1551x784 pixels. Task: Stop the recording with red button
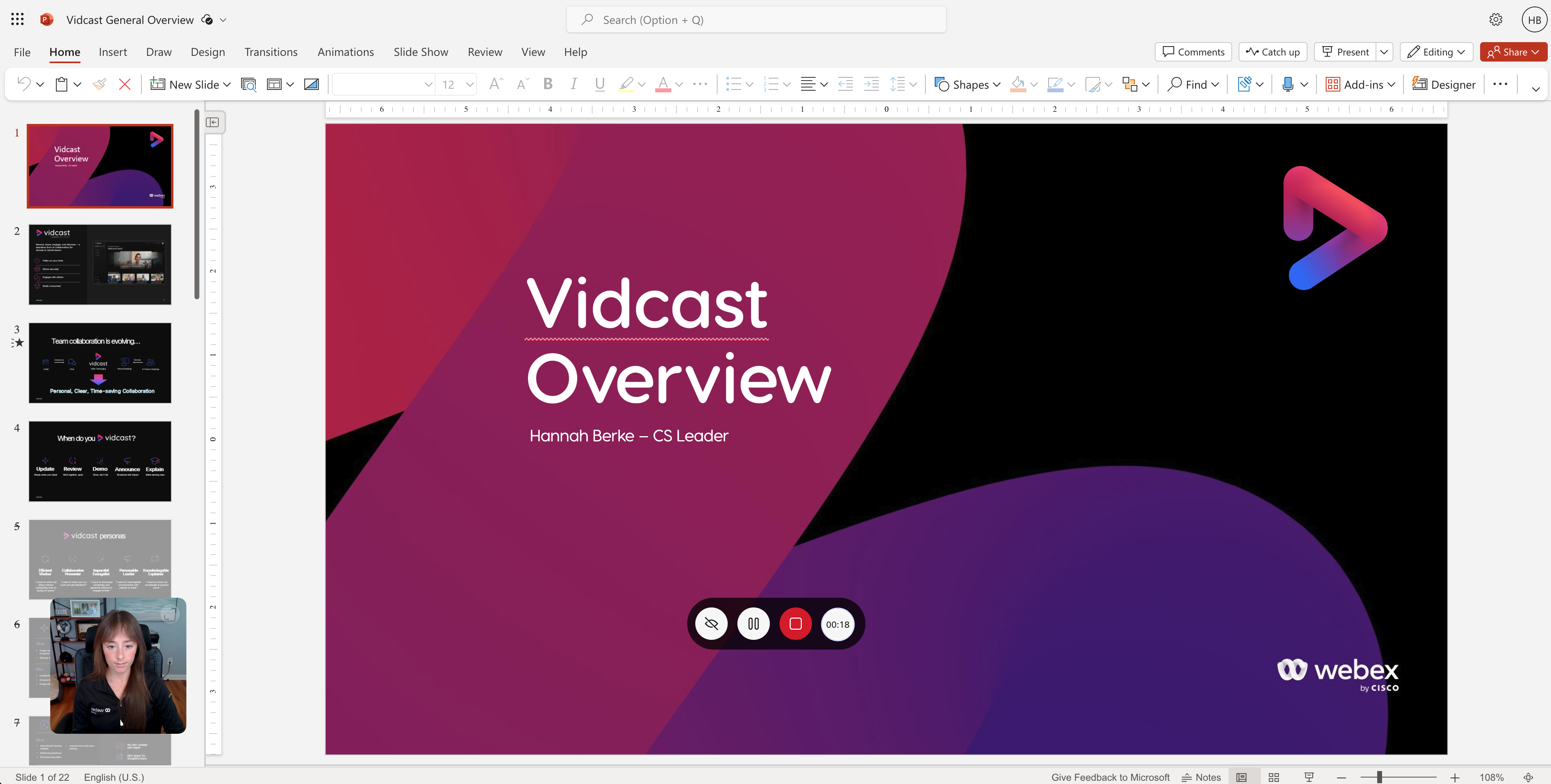795,624
